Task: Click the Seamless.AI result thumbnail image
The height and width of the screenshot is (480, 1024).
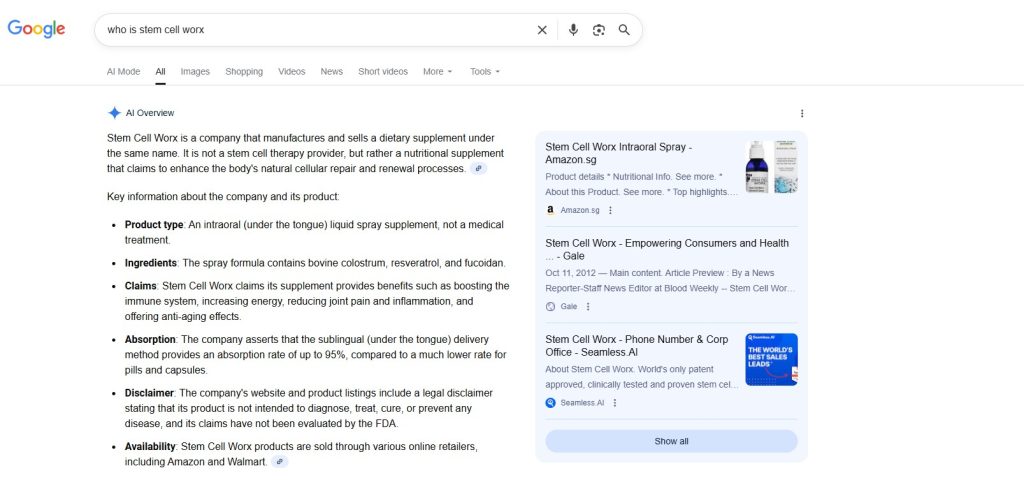Action: 771,359
